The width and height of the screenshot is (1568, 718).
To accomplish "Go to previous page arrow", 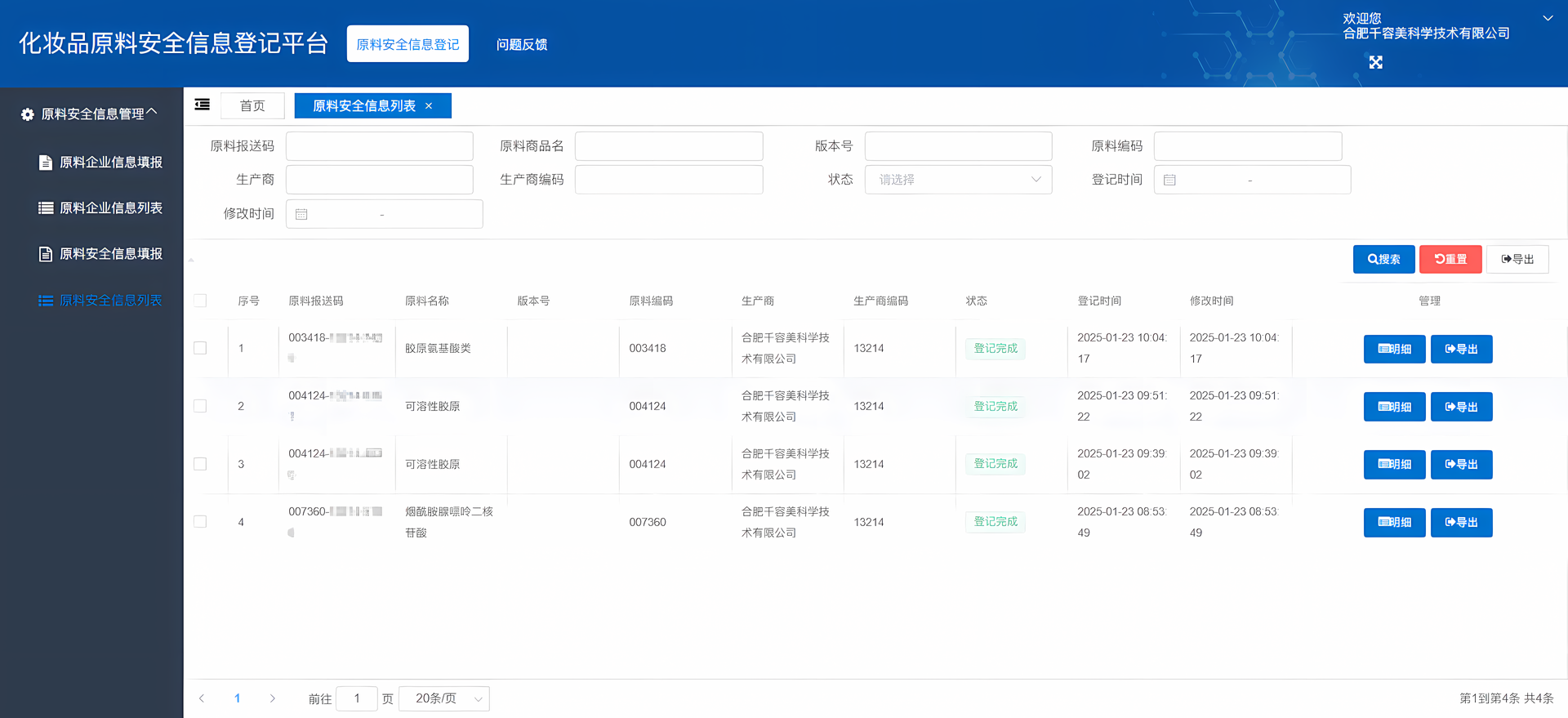I will coord(202,698).
